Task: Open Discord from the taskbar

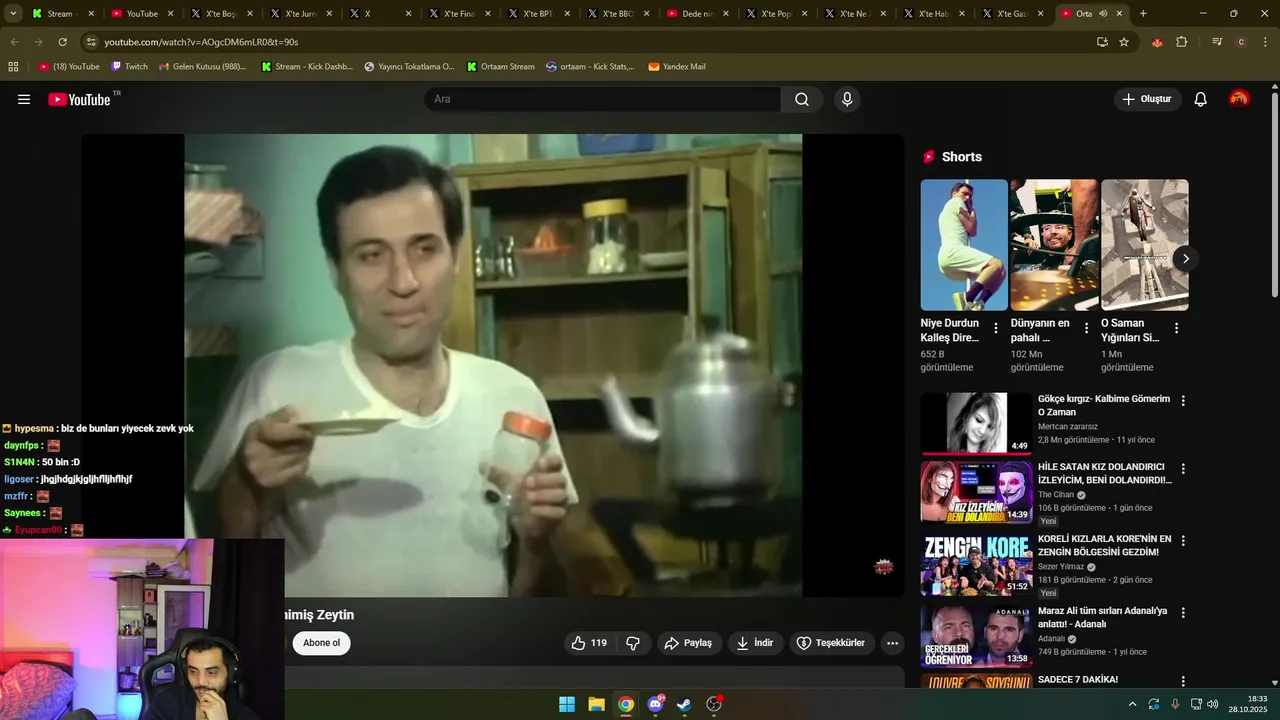Action: (655, 704)
